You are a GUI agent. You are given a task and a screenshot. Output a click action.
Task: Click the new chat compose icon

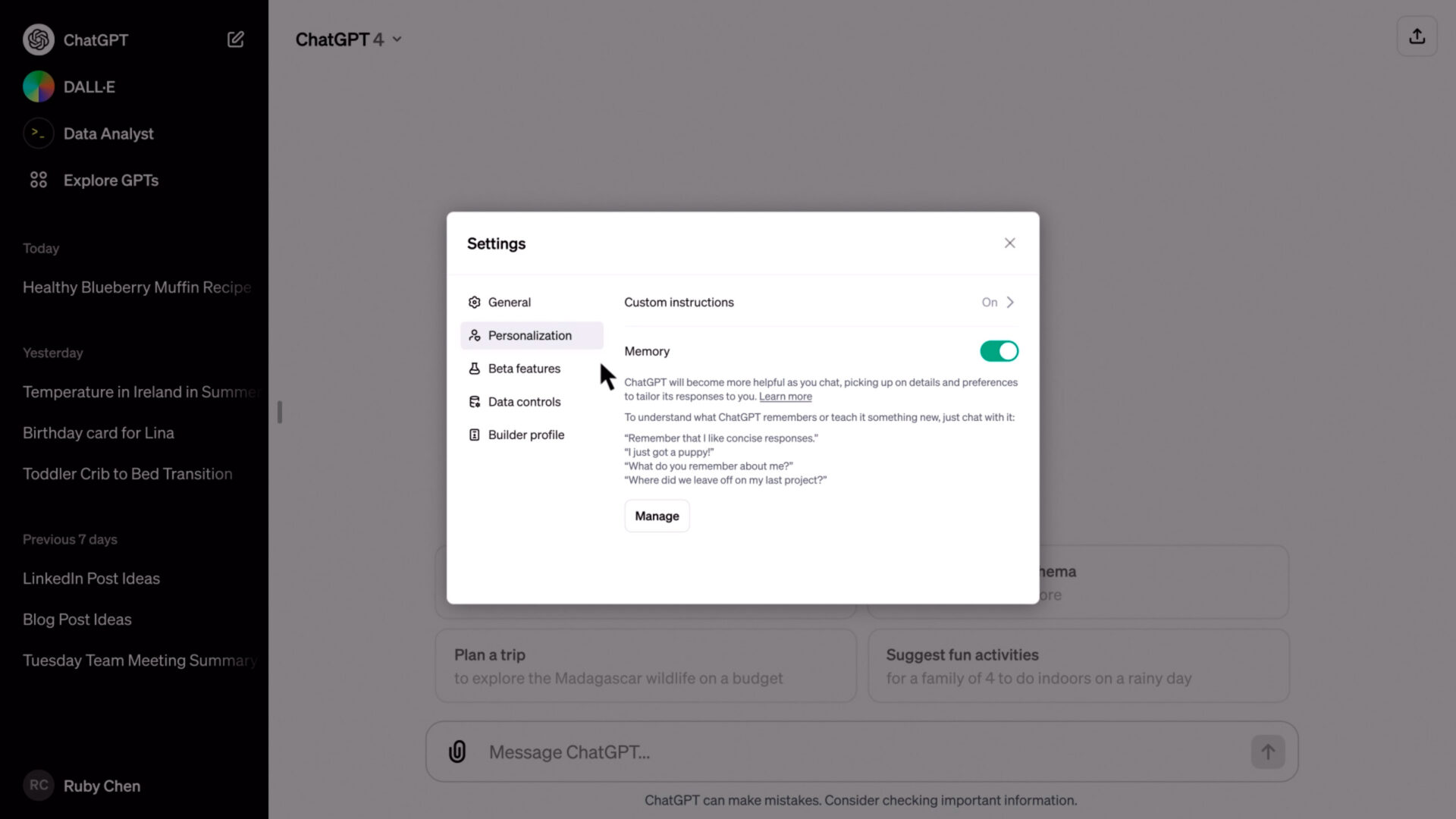[x=235, y=40]
